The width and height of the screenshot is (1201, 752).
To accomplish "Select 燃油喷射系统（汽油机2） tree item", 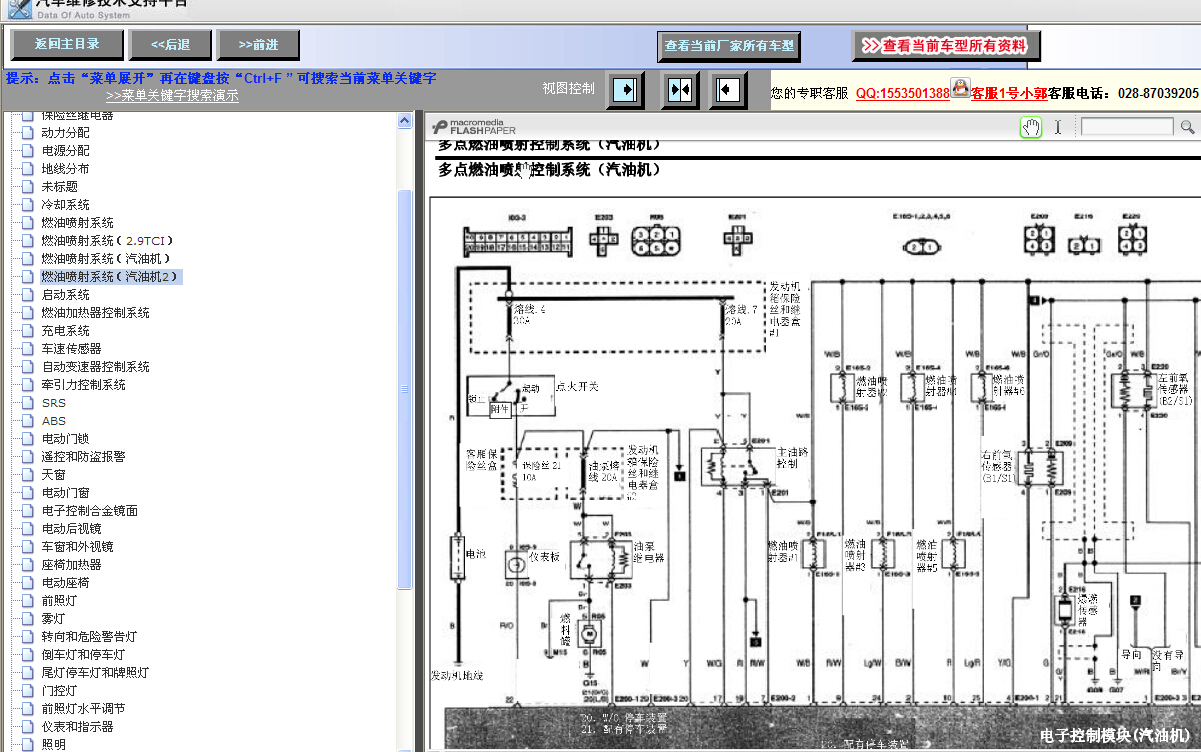I will click(112, 276).
